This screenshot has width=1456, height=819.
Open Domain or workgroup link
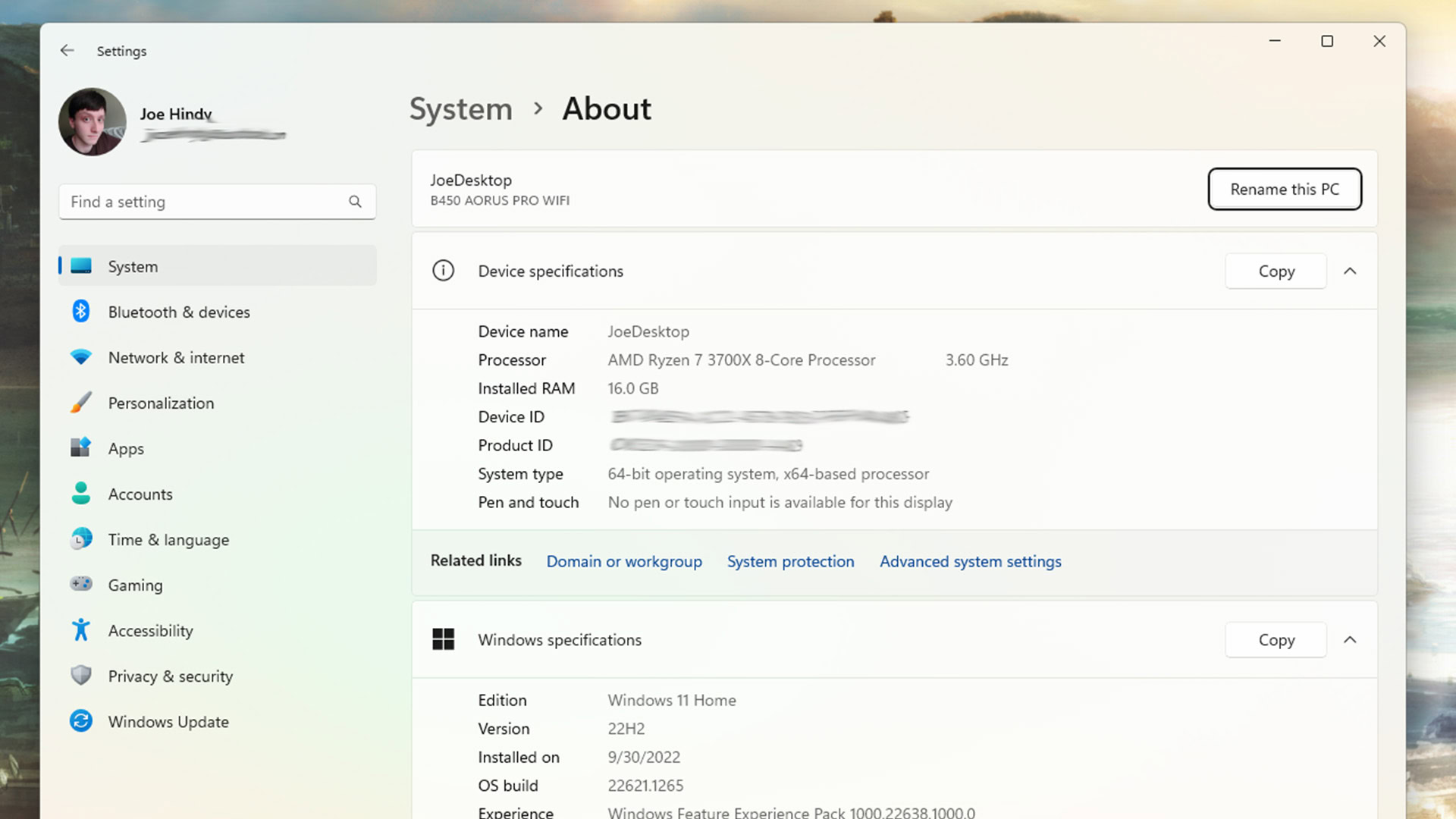tap(624, 560)
